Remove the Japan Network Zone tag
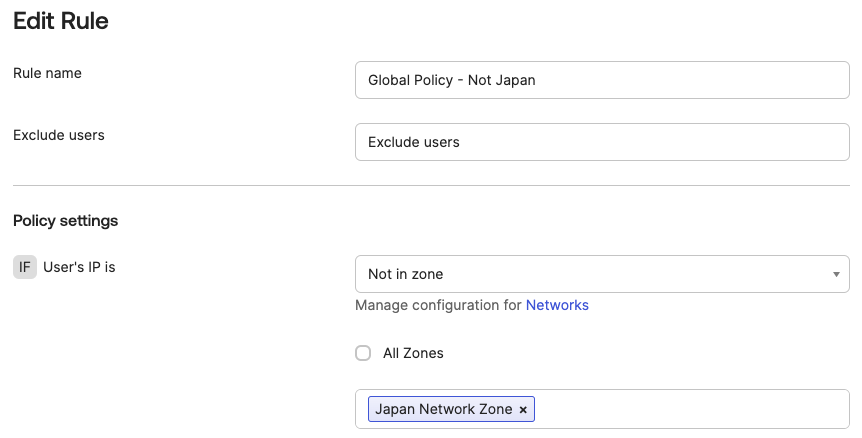The height and width of the screenshot is (438, 862). 523,409
